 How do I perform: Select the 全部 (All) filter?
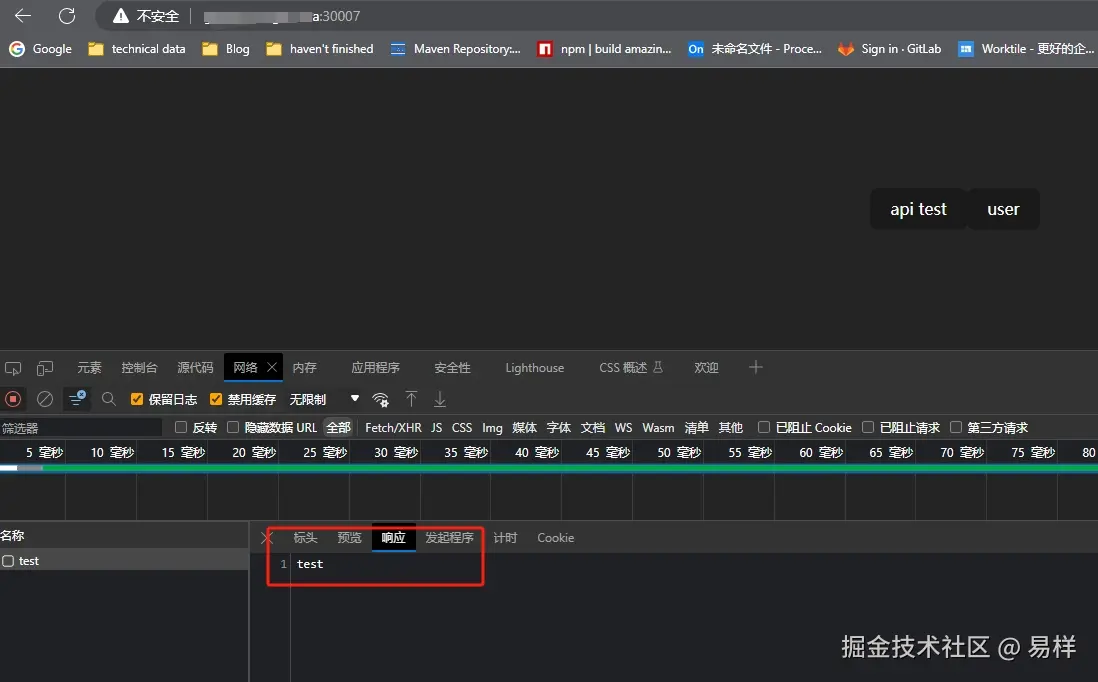pyautogui.click(x=338, y=428)
